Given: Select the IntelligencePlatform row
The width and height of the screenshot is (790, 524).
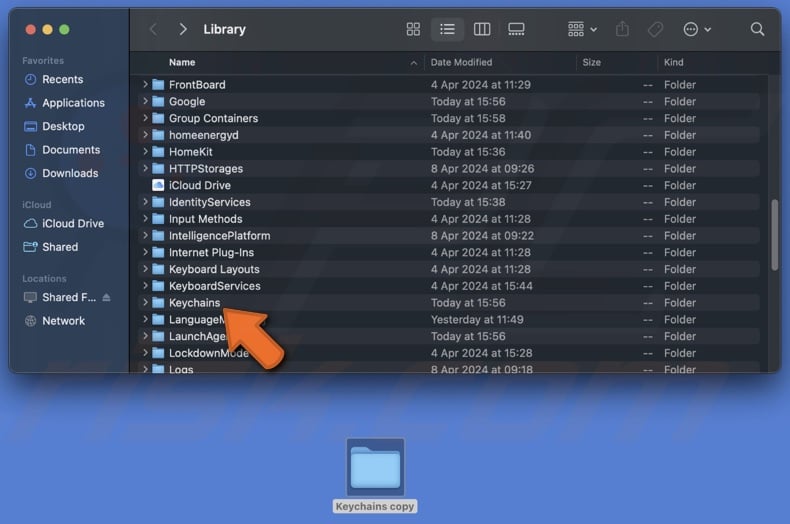Looking at the screenshot, I should pos(448,235).
